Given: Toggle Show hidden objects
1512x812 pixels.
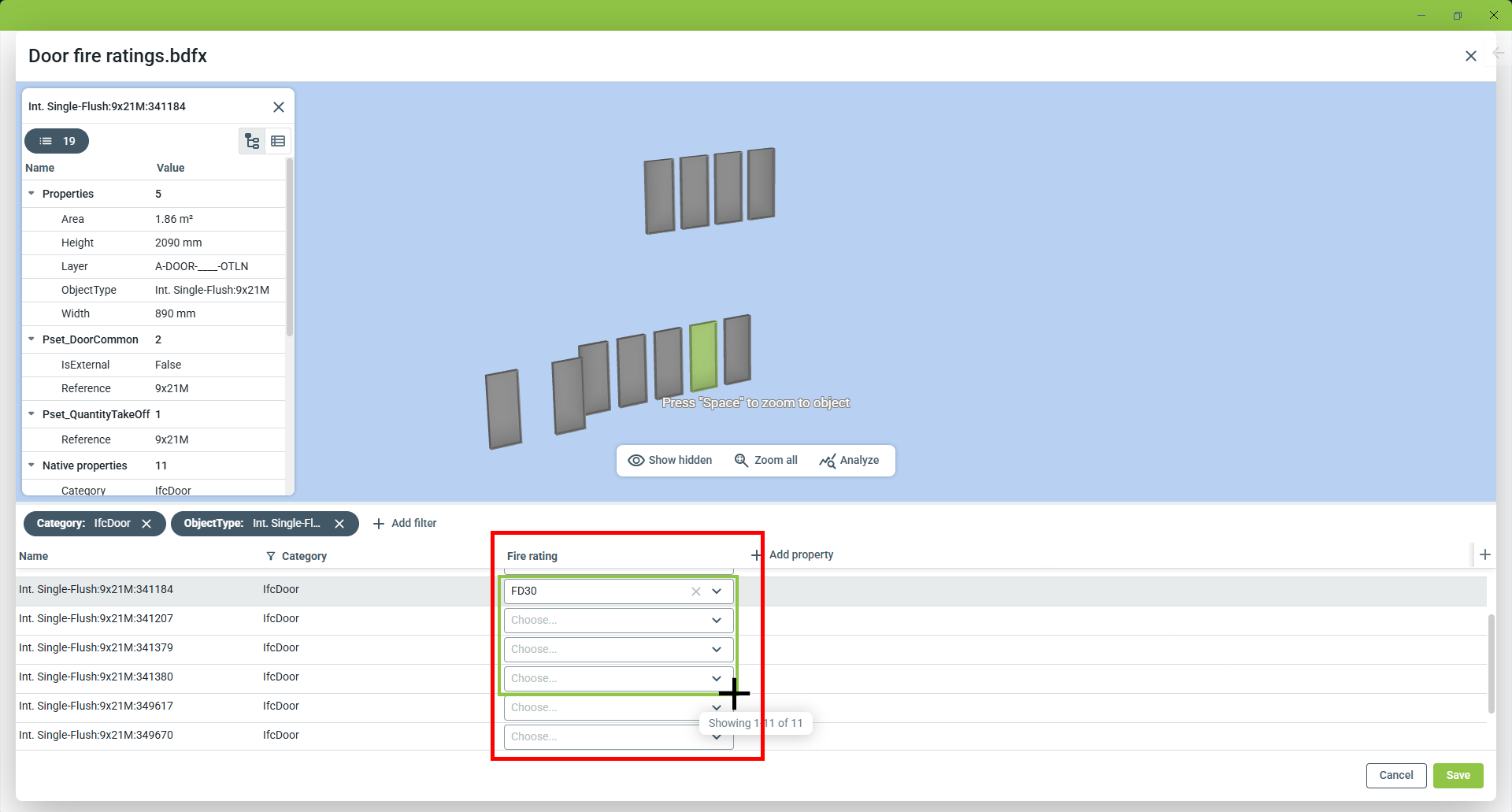Looking at the screenshot, I should point(670,461).
